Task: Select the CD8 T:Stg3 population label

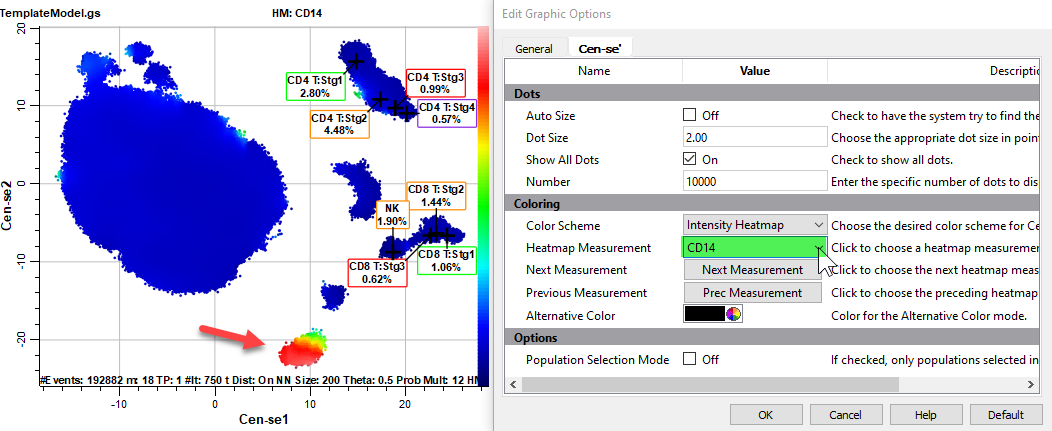Action: pyautogui.click(x=377, y=273)
